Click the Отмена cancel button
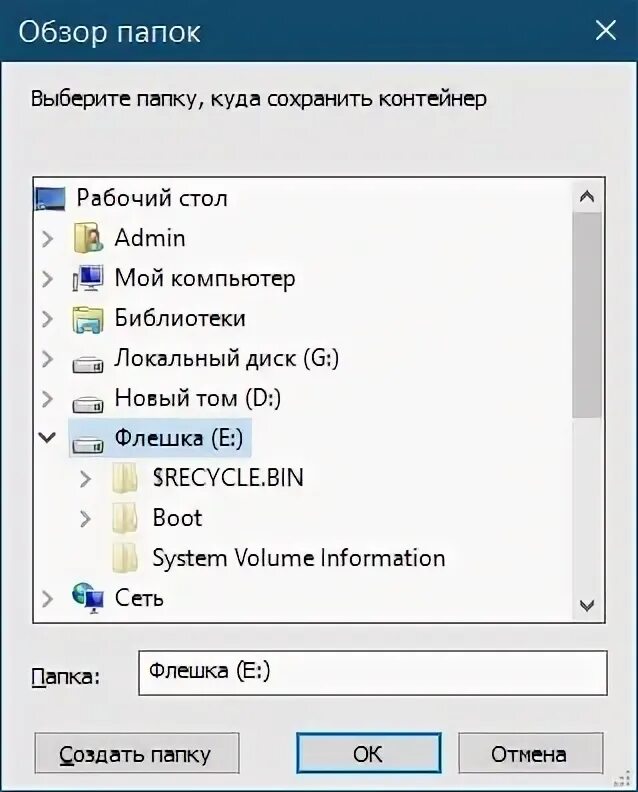This screenshot has width=638, height=792. point(530,754)
